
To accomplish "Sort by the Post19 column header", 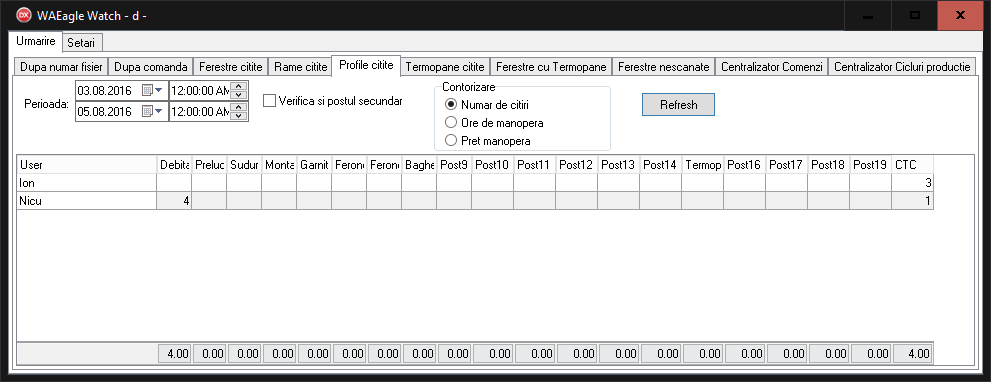I will pyautogui.click(x=871, y=165).
